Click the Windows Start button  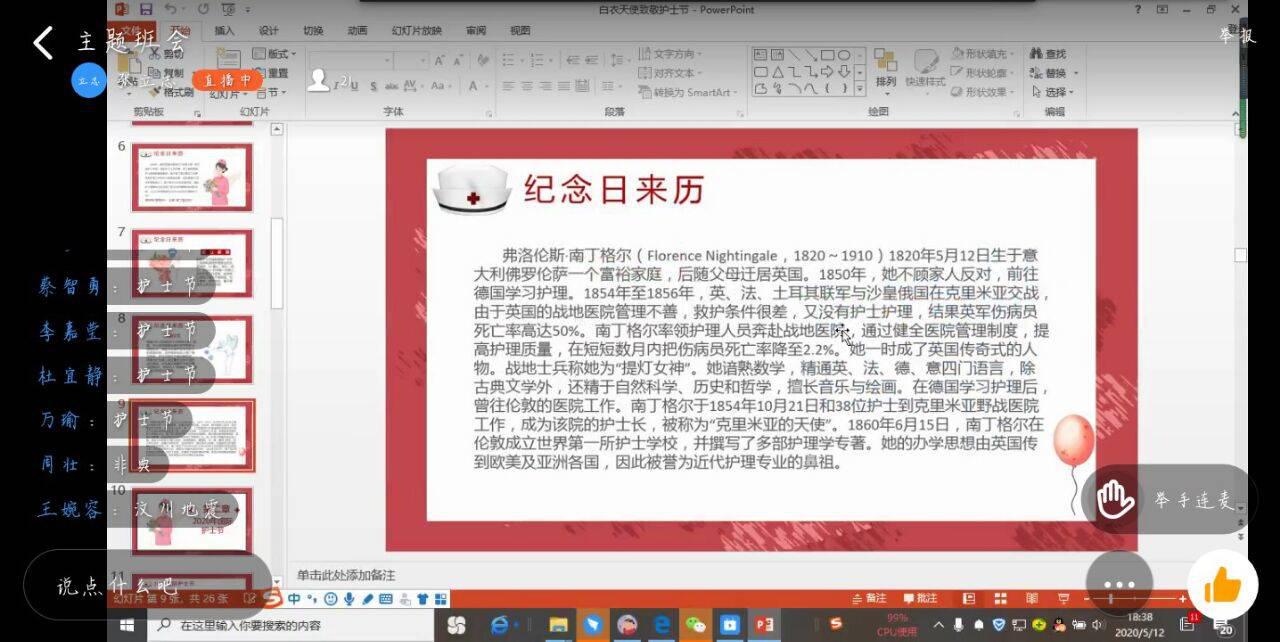[127, 625]
